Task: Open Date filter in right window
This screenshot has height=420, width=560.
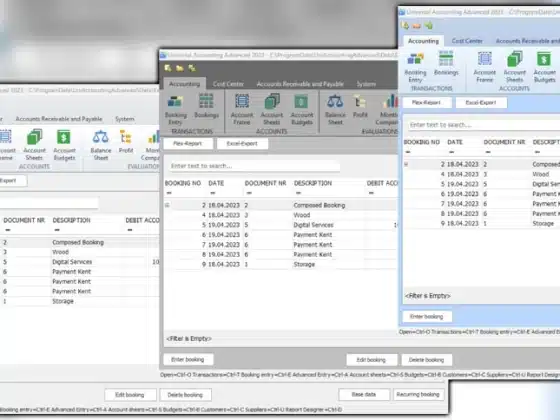Action: (x=451, y=152)
